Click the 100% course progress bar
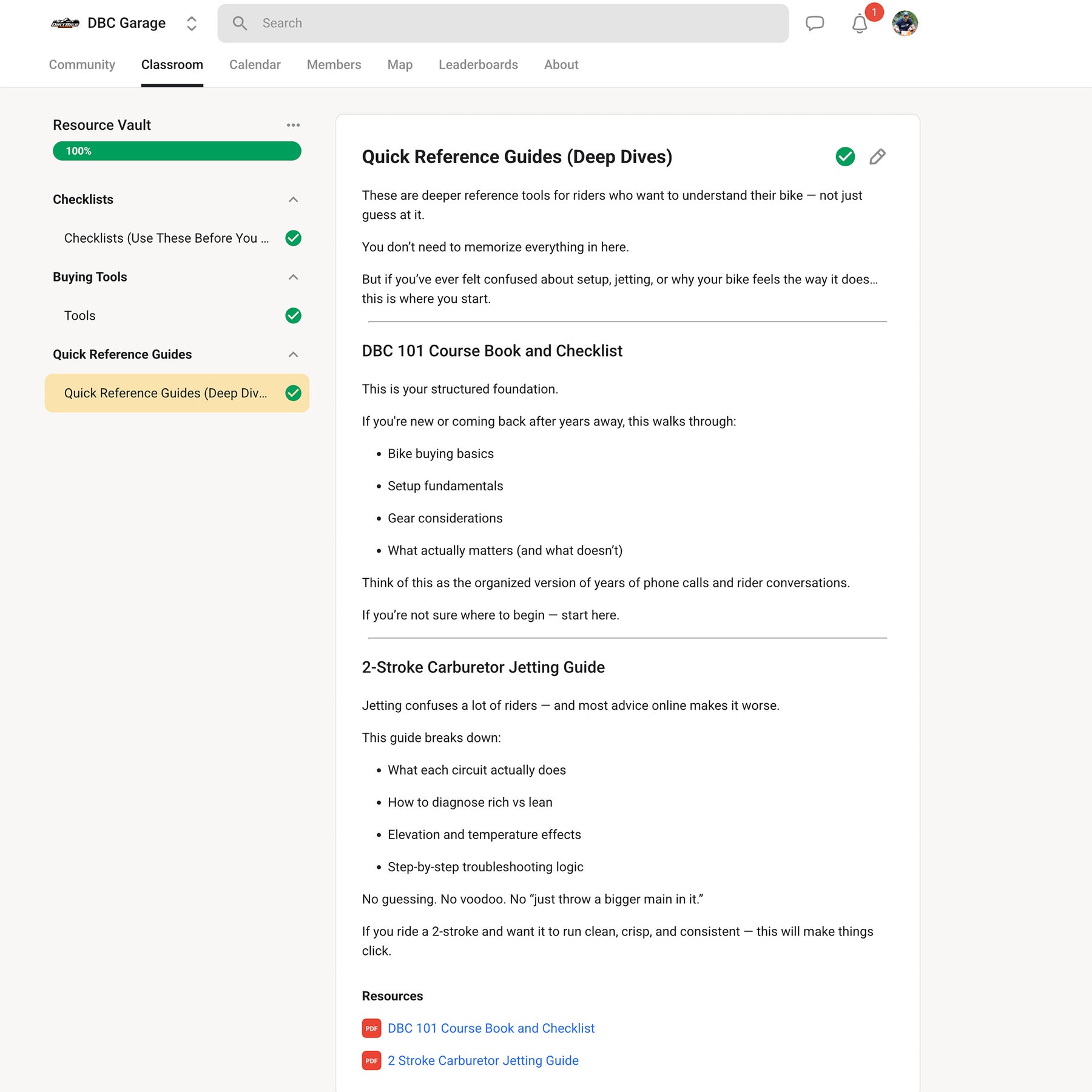This screenshot has height=1092, width=1092. pos(177,151)
